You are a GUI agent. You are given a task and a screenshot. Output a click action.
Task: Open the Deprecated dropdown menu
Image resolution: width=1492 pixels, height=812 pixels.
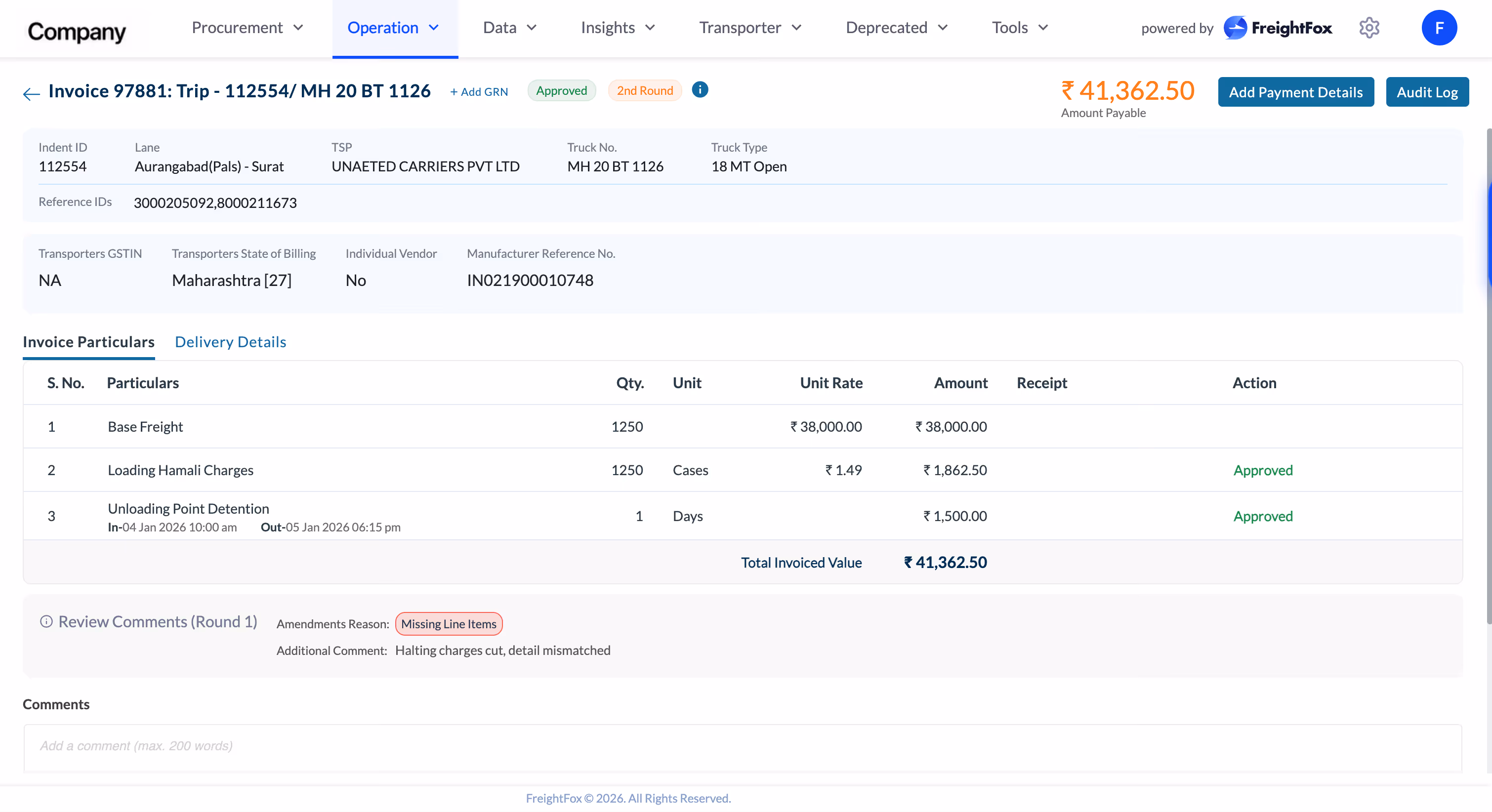[897, 28]
